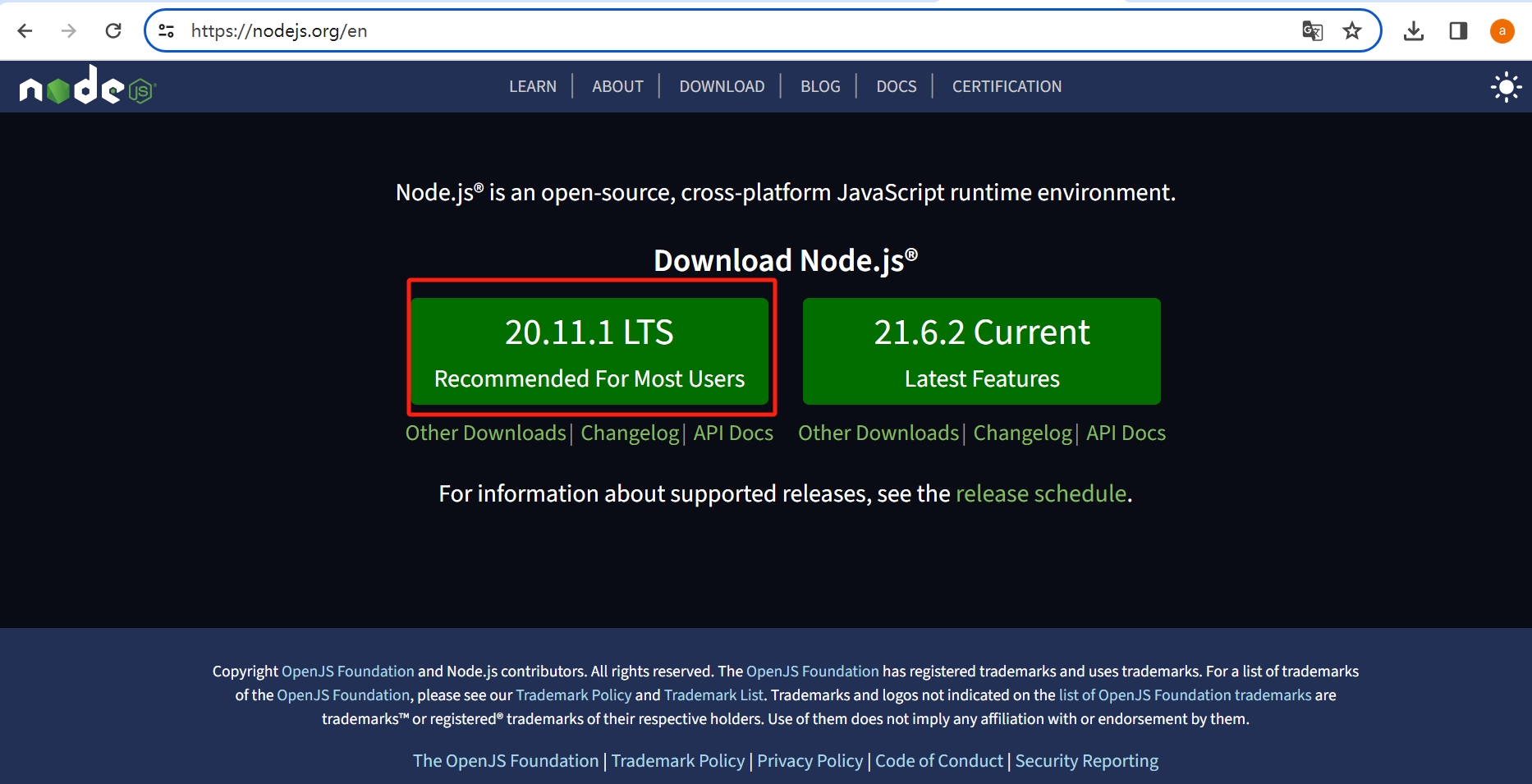The height and width of the screenshot is (784, 1532).
Task: Open the CERTIFICATION menu item
Action: coord(1007,86)
